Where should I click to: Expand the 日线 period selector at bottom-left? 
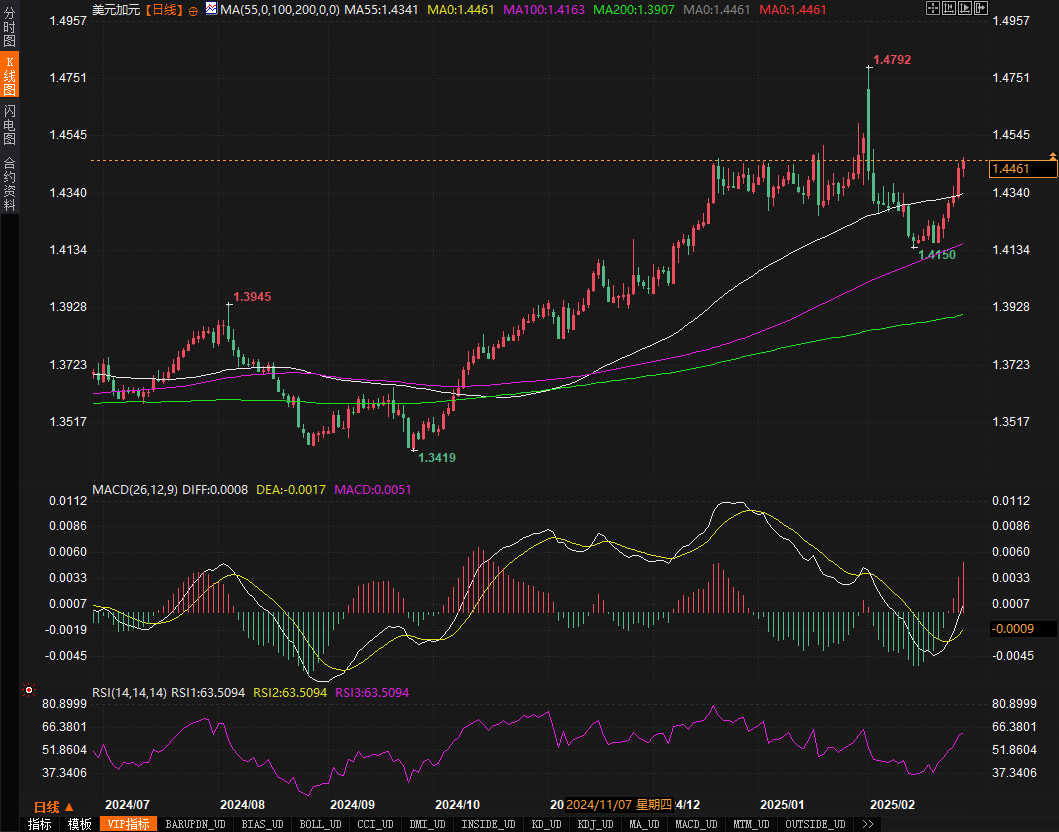[54, 807]
